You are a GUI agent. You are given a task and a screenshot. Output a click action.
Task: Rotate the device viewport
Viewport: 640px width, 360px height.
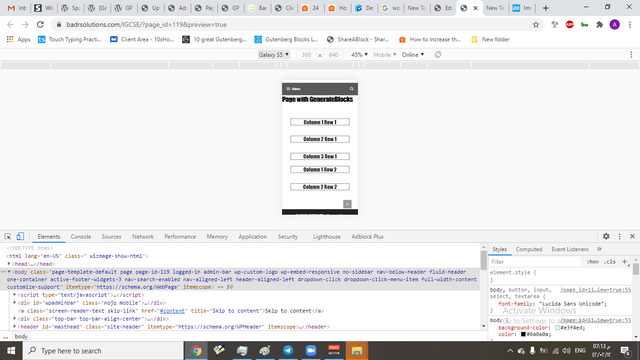(438, 54)
